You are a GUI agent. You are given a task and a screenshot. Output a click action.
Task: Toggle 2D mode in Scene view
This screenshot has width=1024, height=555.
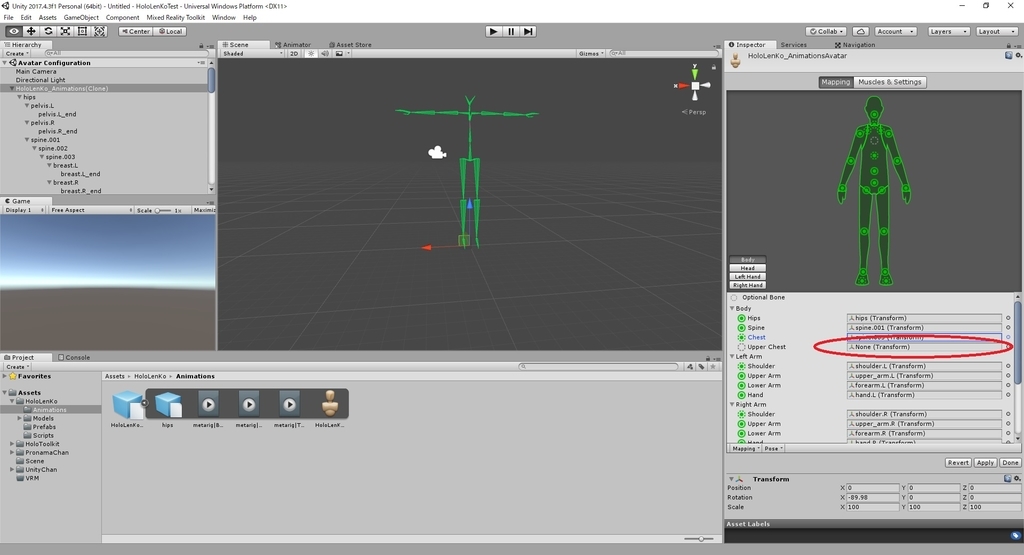tap(294, 54)
